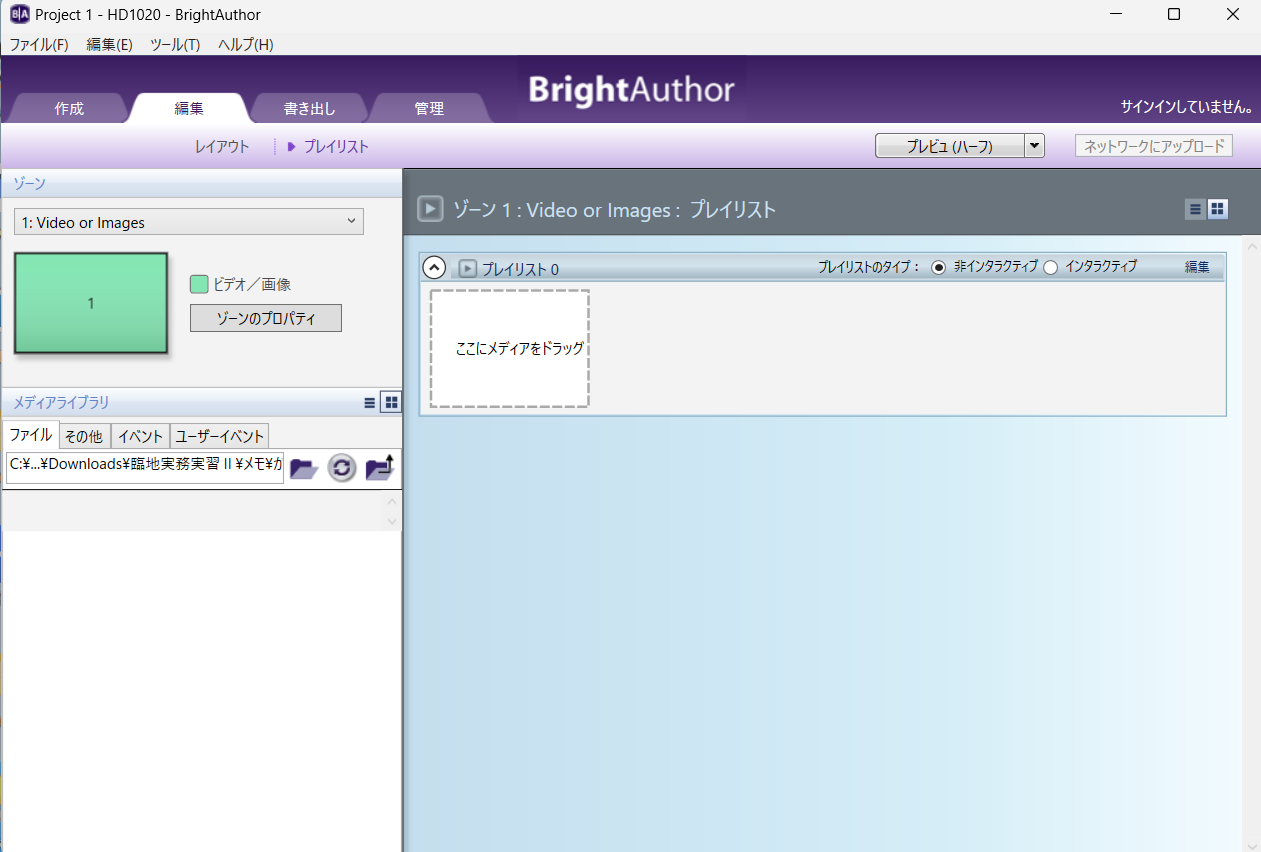This screenshot has height=852, width=1261.
Task: Click the export folder icon with arrow
Action: [379, 467]
